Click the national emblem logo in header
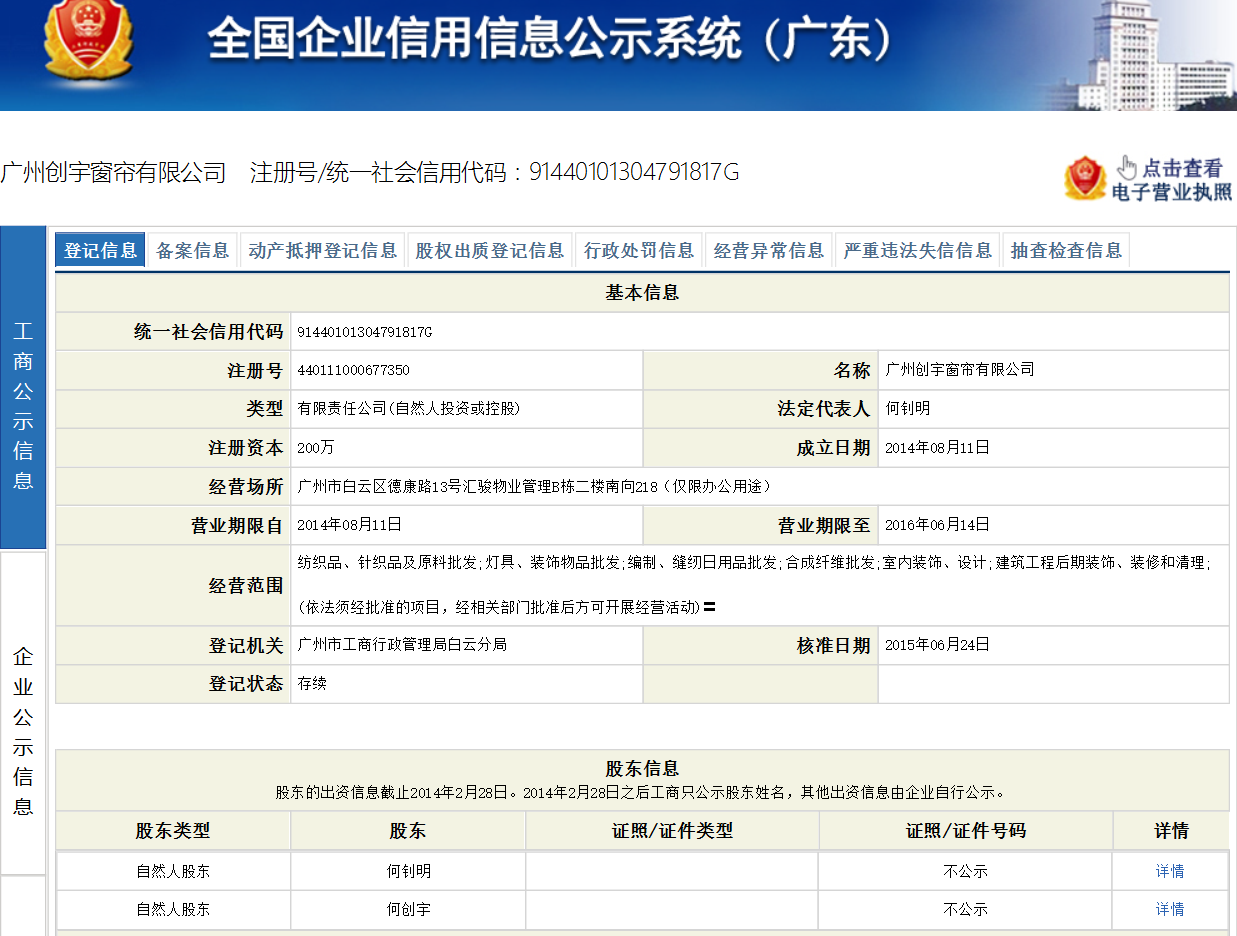The width and height of the screenshot is (1237, 936). coord(88,40)
